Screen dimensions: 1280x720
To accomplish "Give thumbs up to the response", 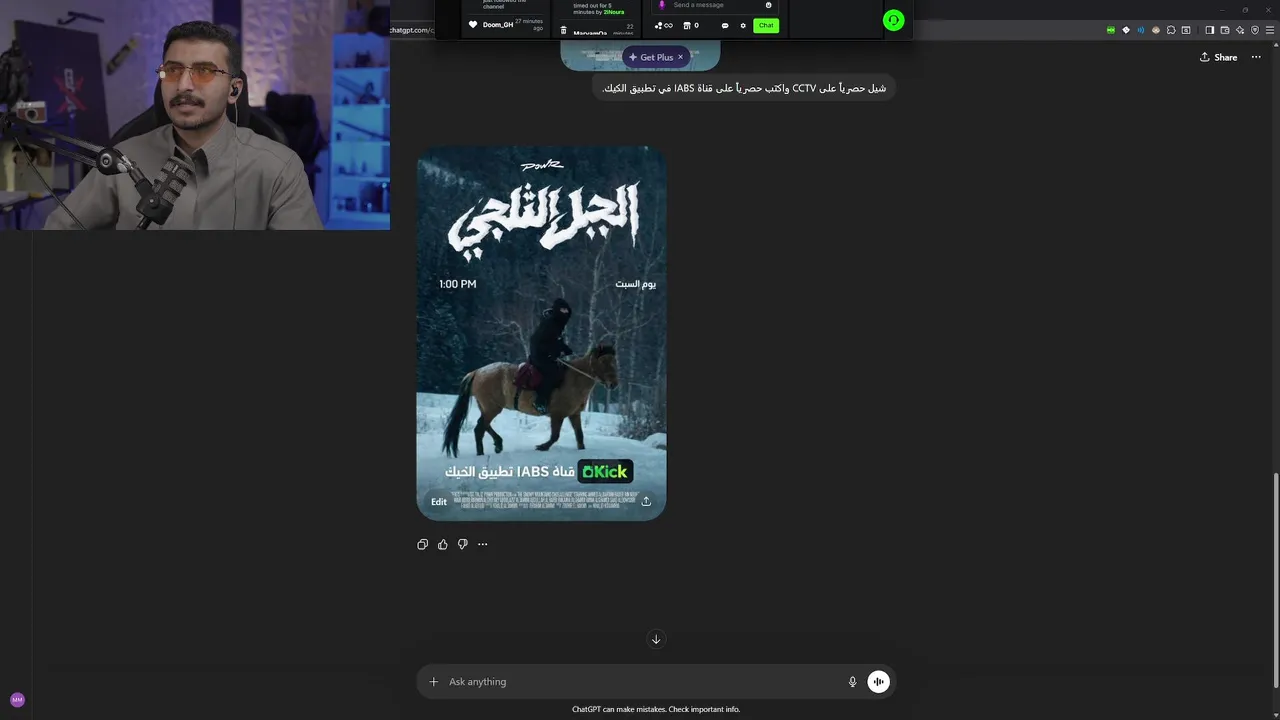I will pos(443,544).
